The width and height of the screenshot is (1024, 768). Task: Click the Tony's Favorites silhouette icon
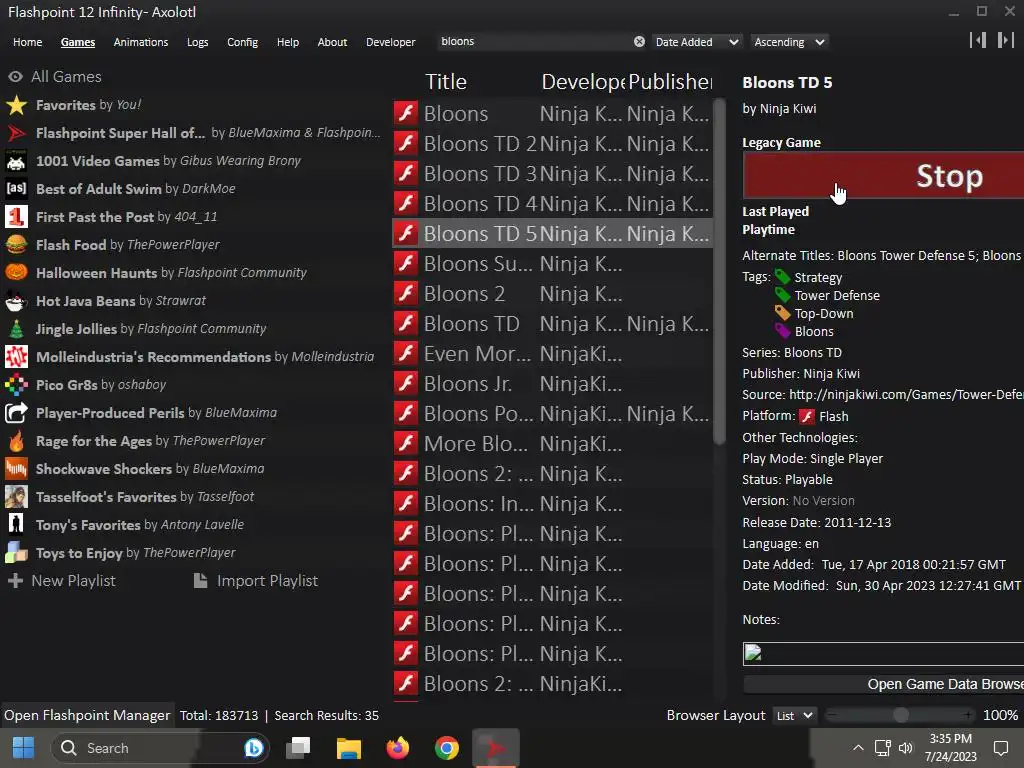pyautogui.click(x=16, y=525)
